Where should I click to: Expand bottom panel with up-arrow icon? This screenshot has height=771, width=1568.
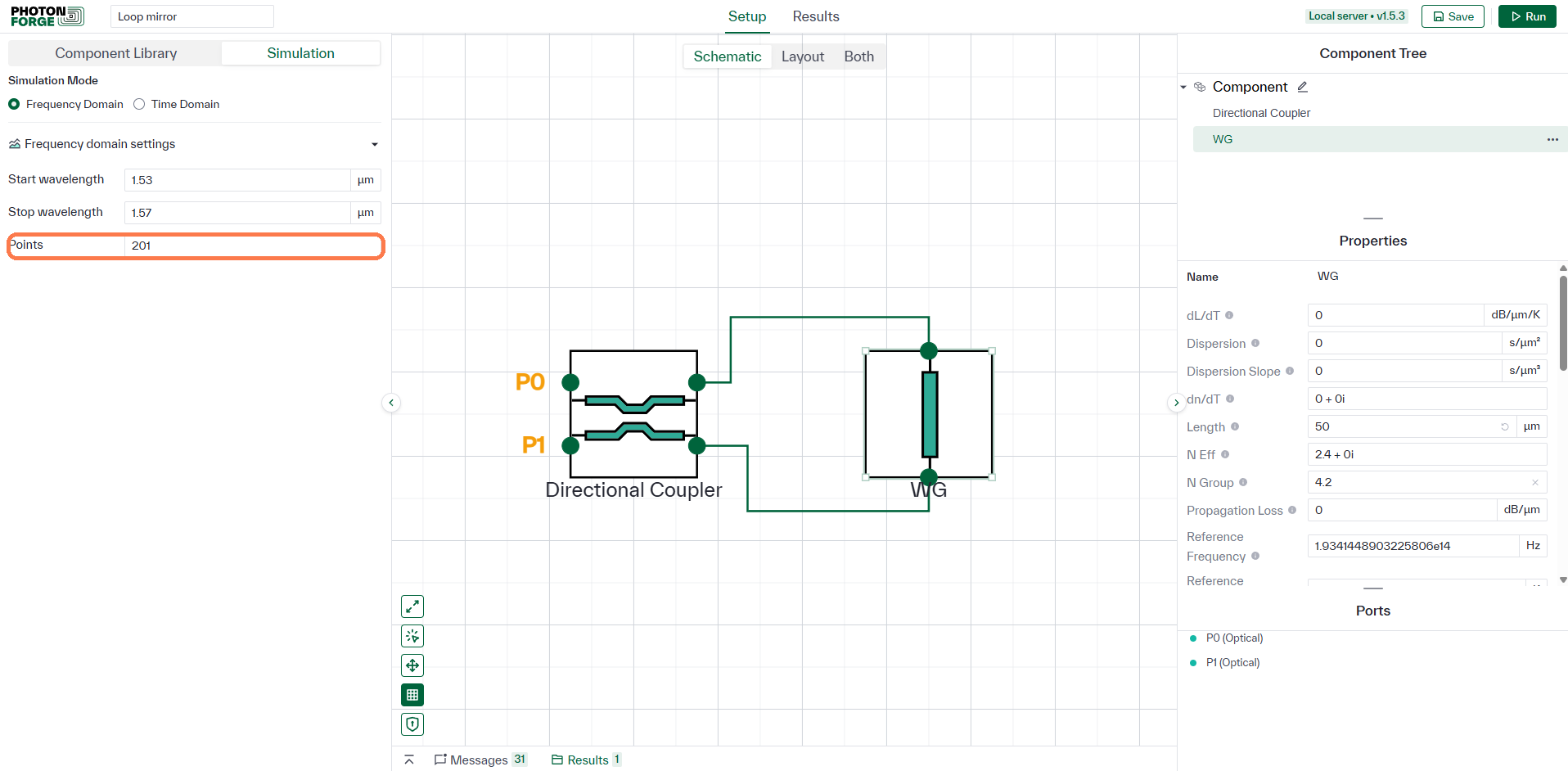[x=409, y=760]
